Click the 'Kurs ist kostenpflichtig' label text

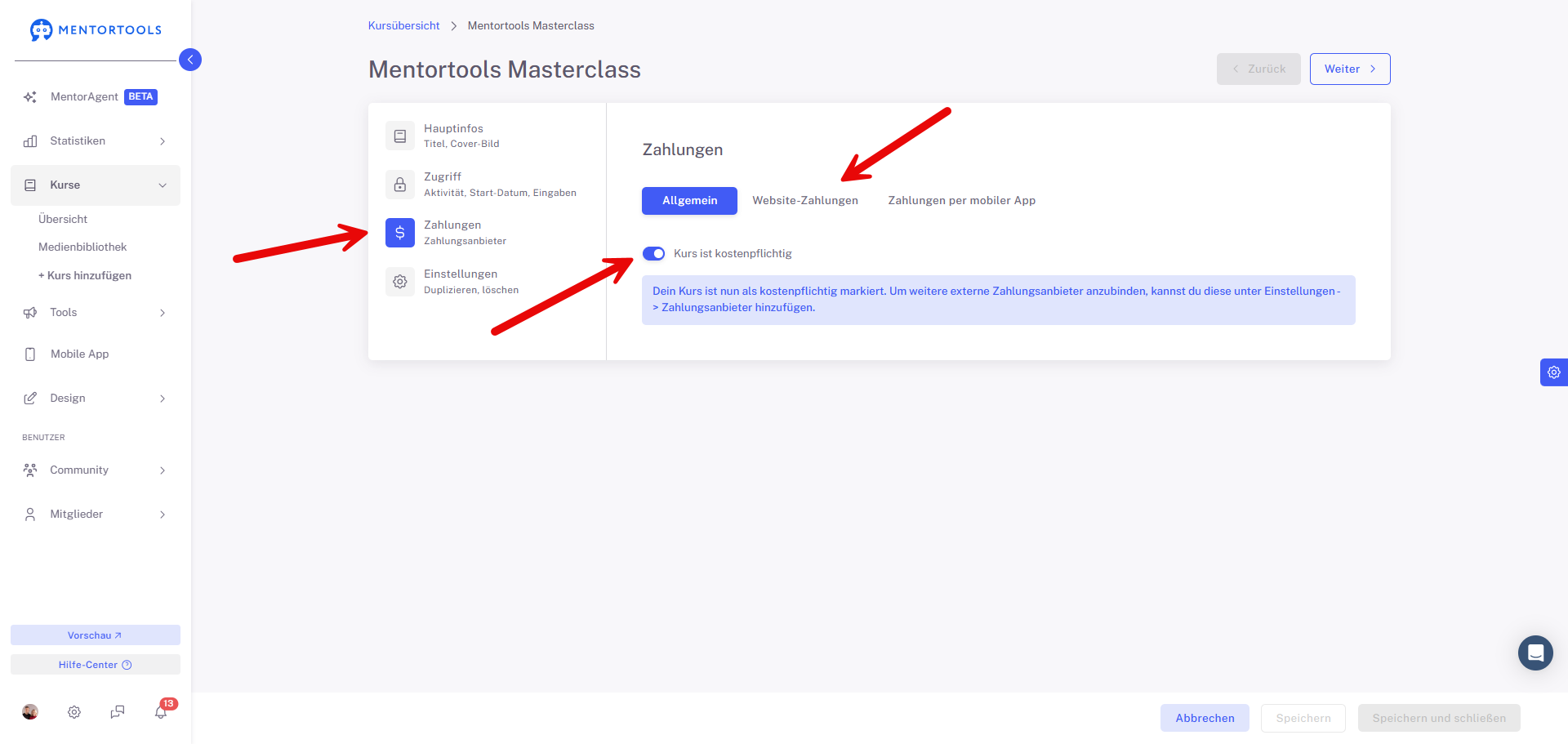[x=733, y=254]
